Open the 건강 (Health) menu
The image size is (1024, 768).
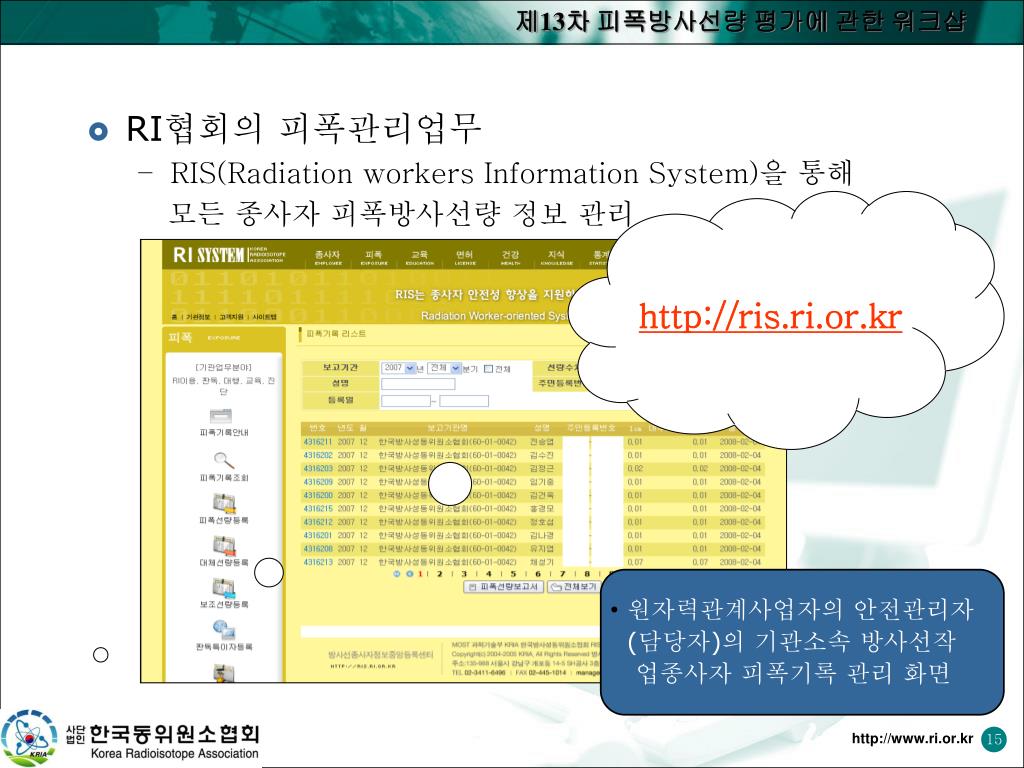(510, 257)
